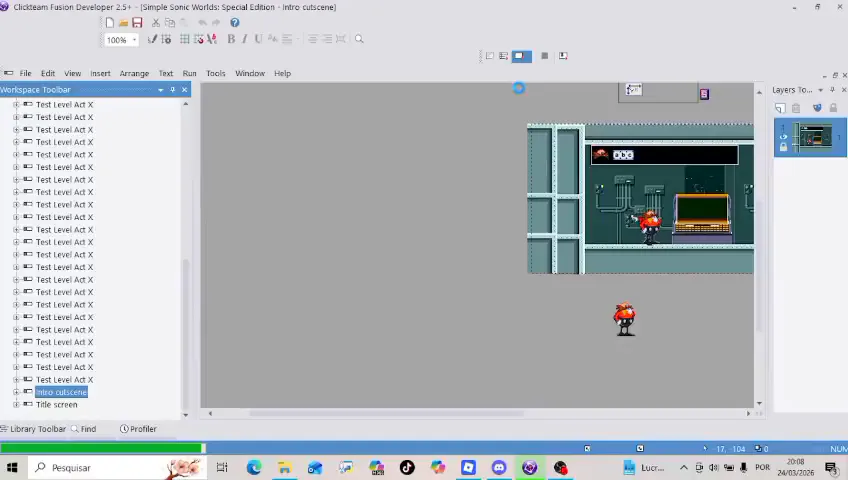Pin the Layers Toolbar panel
848x480 pixels.
pyautogui.click(x=832, y=90)
